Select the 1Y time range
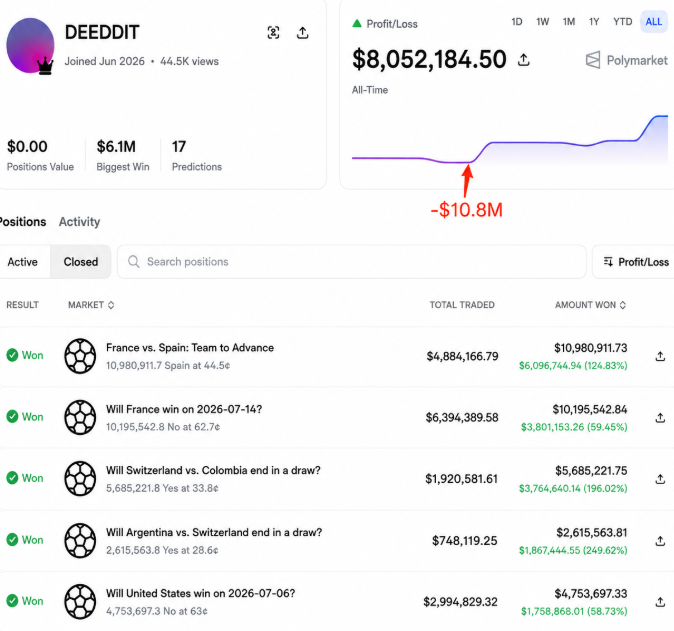The image size is (674, 631). point(594,22)
